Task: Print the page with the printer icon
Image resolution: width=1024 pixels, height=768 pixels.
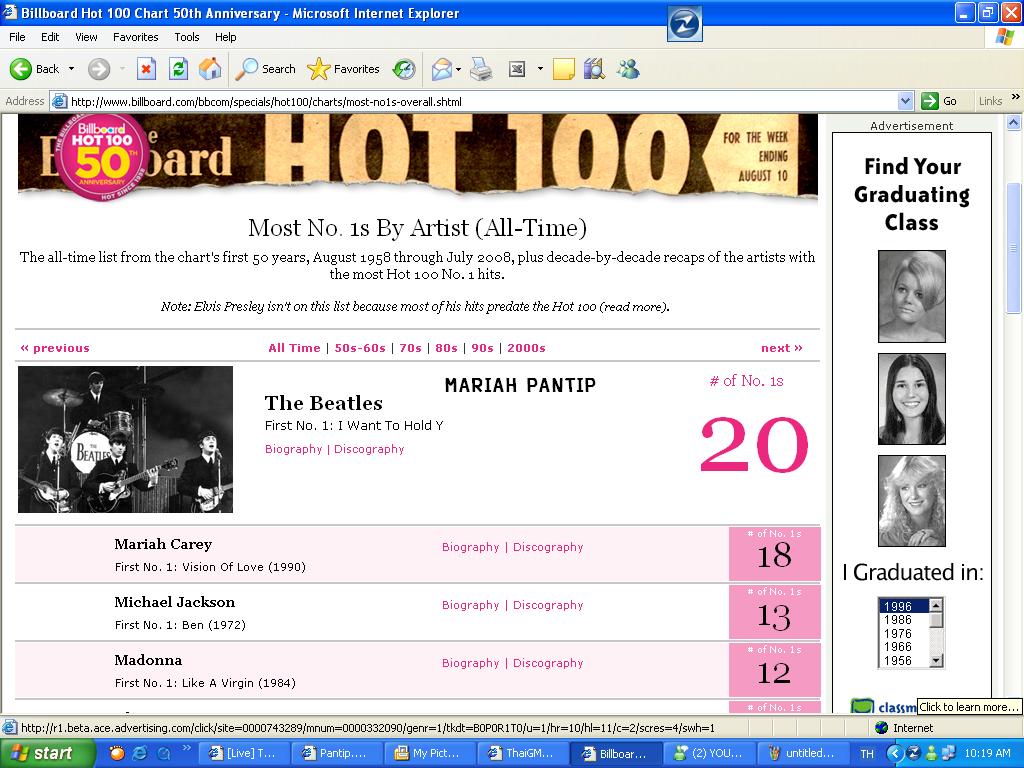Action: [481, 69]
